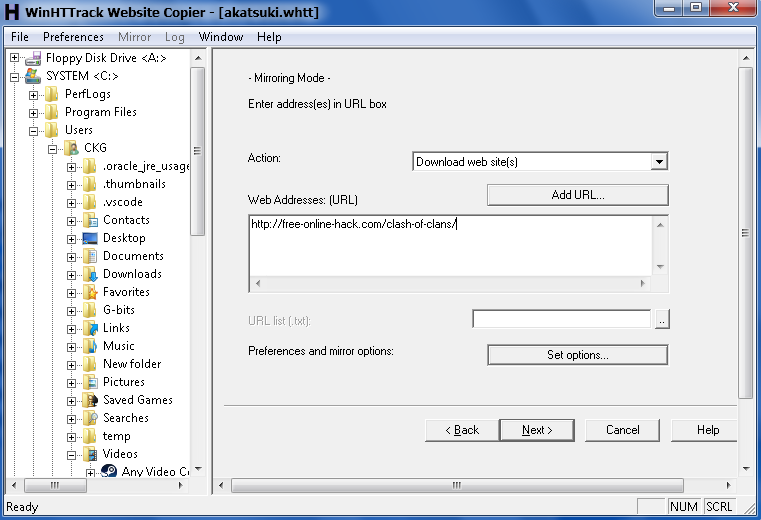The image size is (761, 520).
Task: Click the Links folder icon
Action: [x=90, y=328]
